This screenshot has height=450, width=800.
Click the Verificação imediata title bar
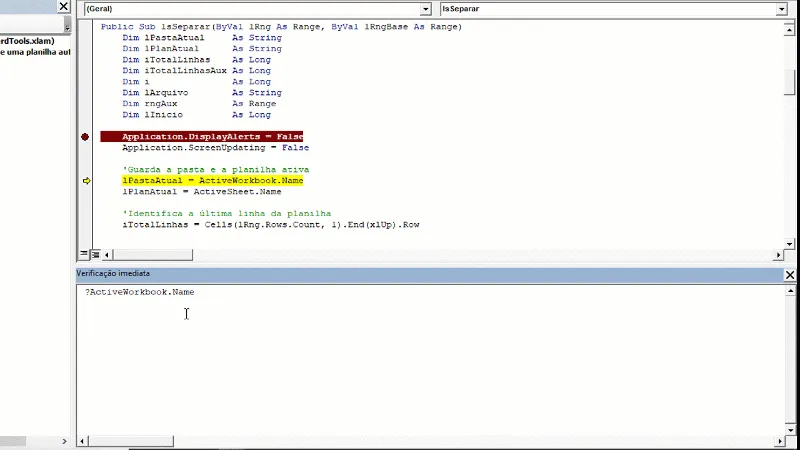(429, 274)
